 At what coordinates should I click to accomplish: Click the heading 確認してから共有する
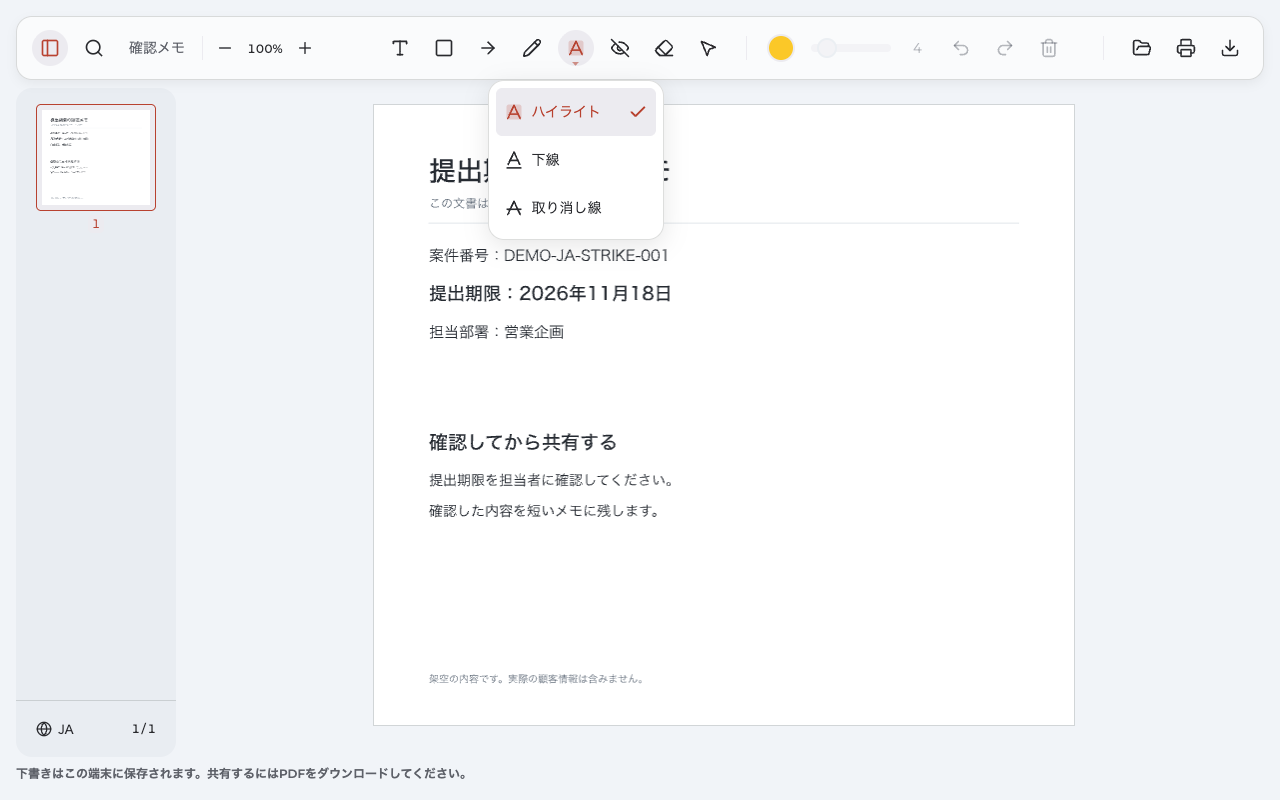(x=523, y=442)
